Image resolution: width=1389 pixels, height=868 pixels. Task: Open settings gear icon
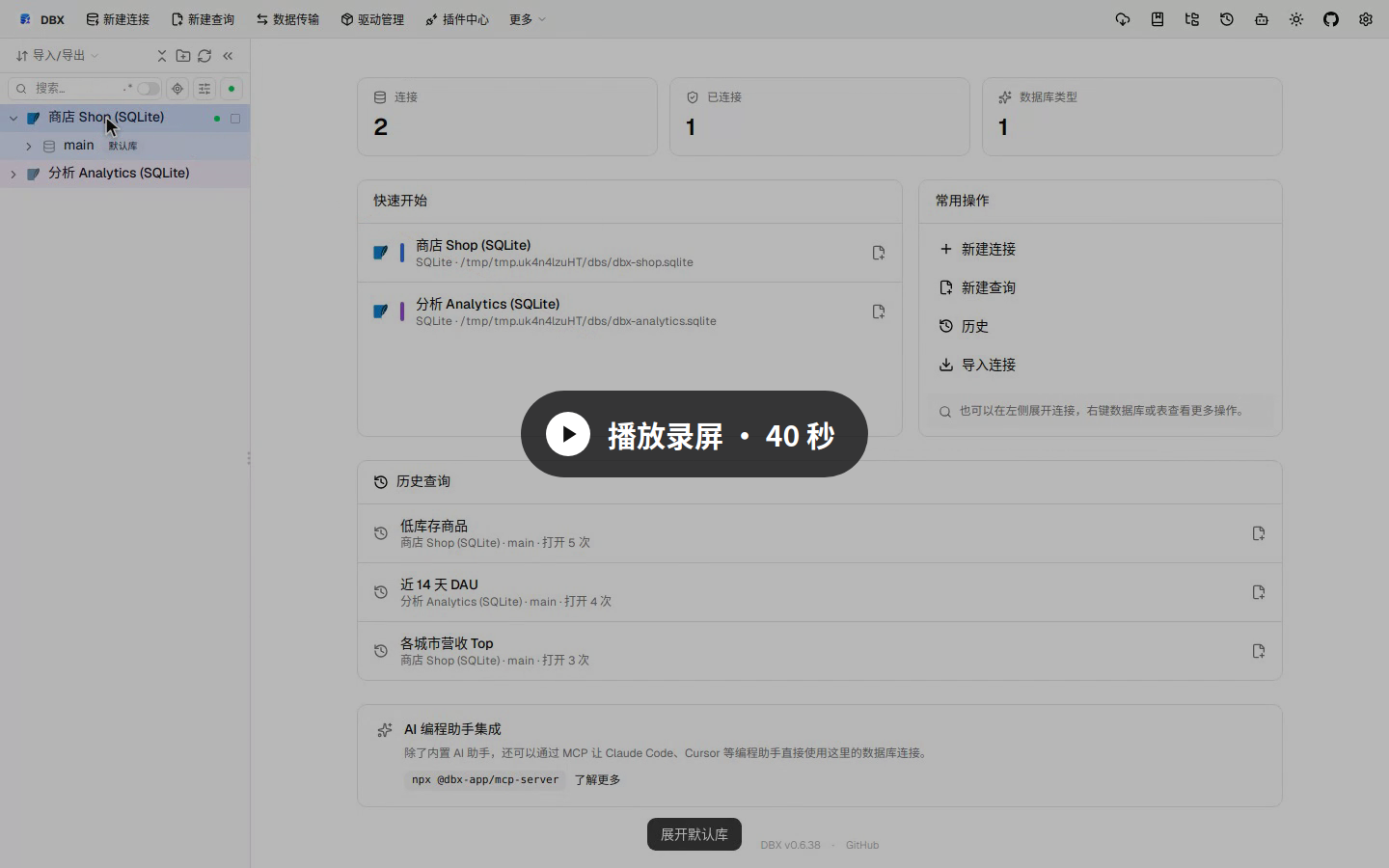pyautogui.click(x=1366, y=19)
